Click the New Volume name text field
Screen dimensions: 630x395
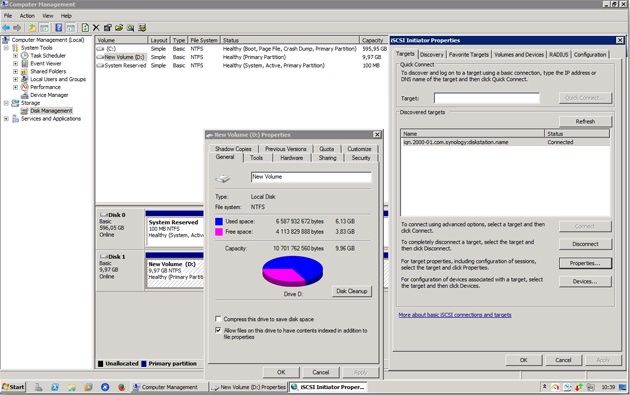tap(311, 177)
